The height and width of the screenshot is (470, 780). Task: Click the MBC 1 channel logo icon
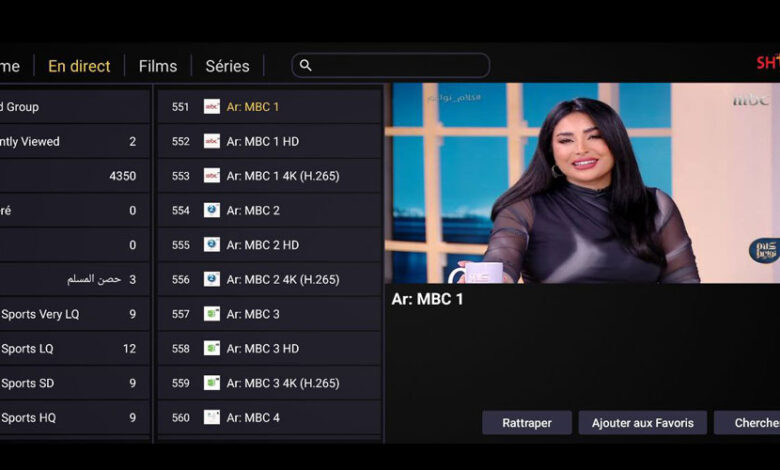(x=212, y=107)
